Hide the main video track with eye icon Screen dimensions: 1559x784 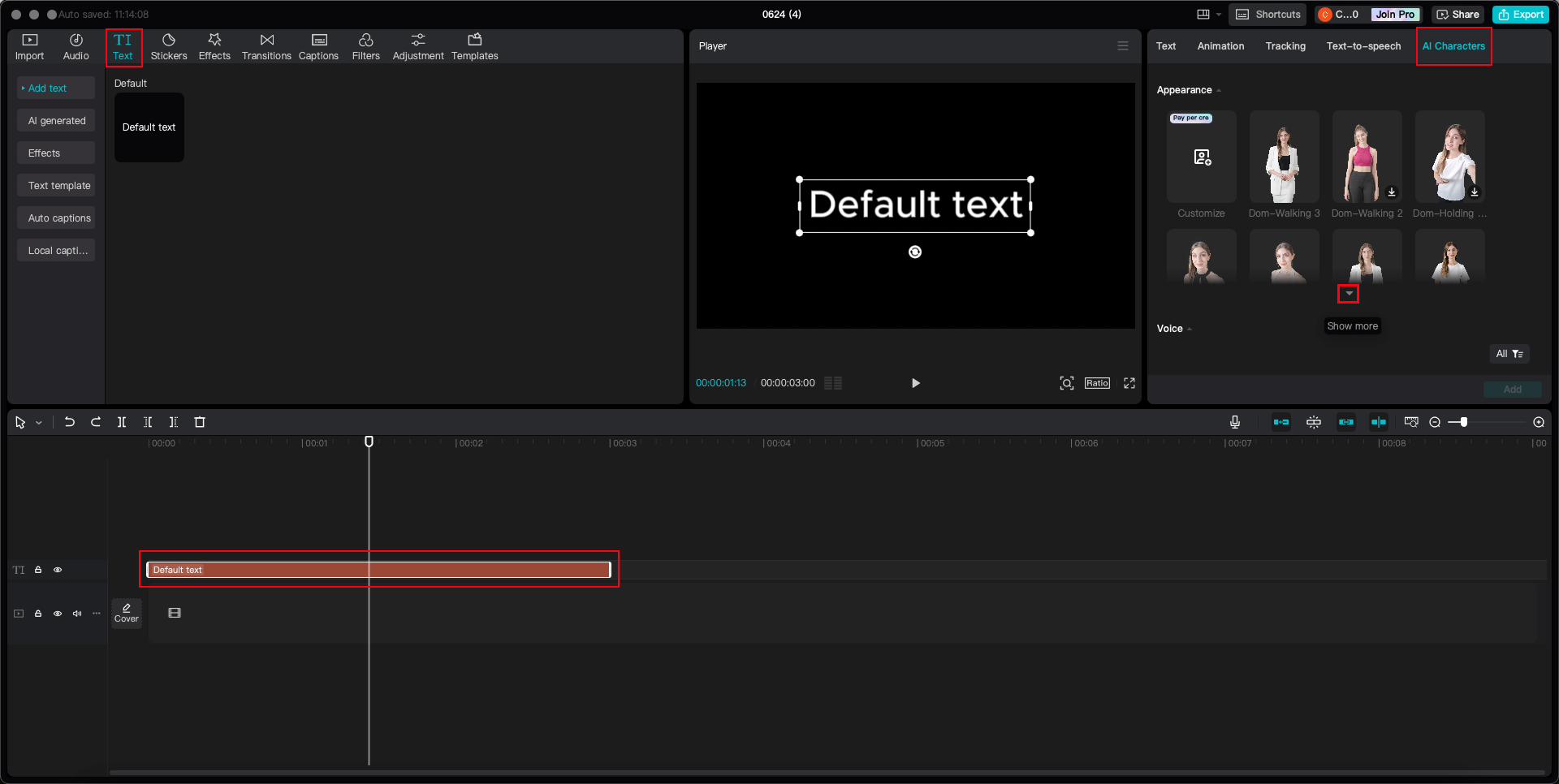click(x=58, y=614)
